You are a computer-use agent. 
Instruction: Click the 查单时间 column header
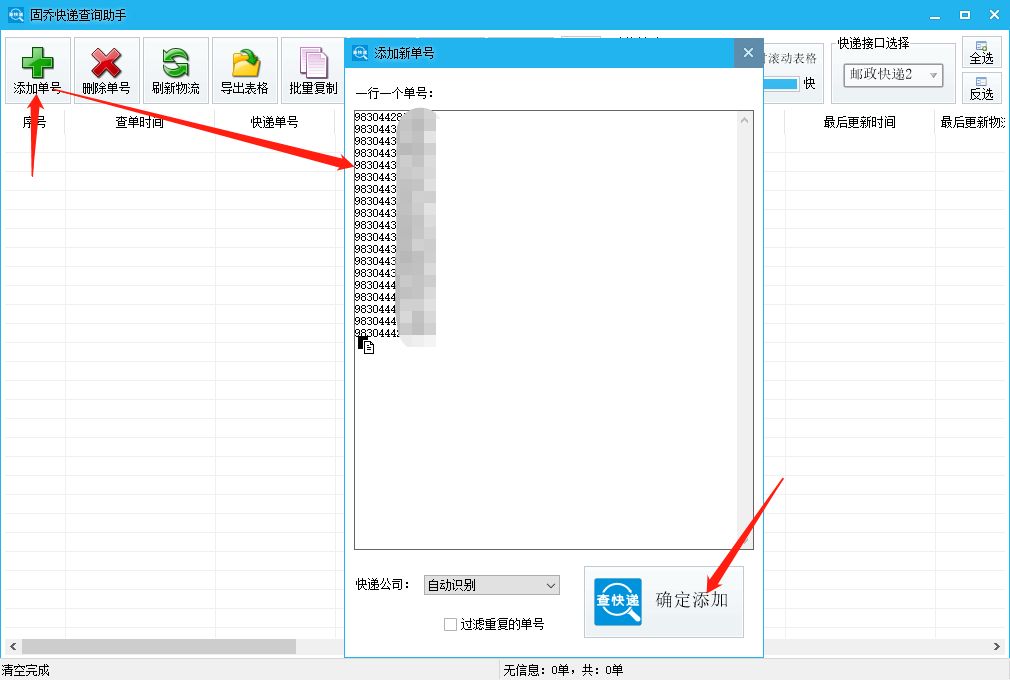(140, 122)
